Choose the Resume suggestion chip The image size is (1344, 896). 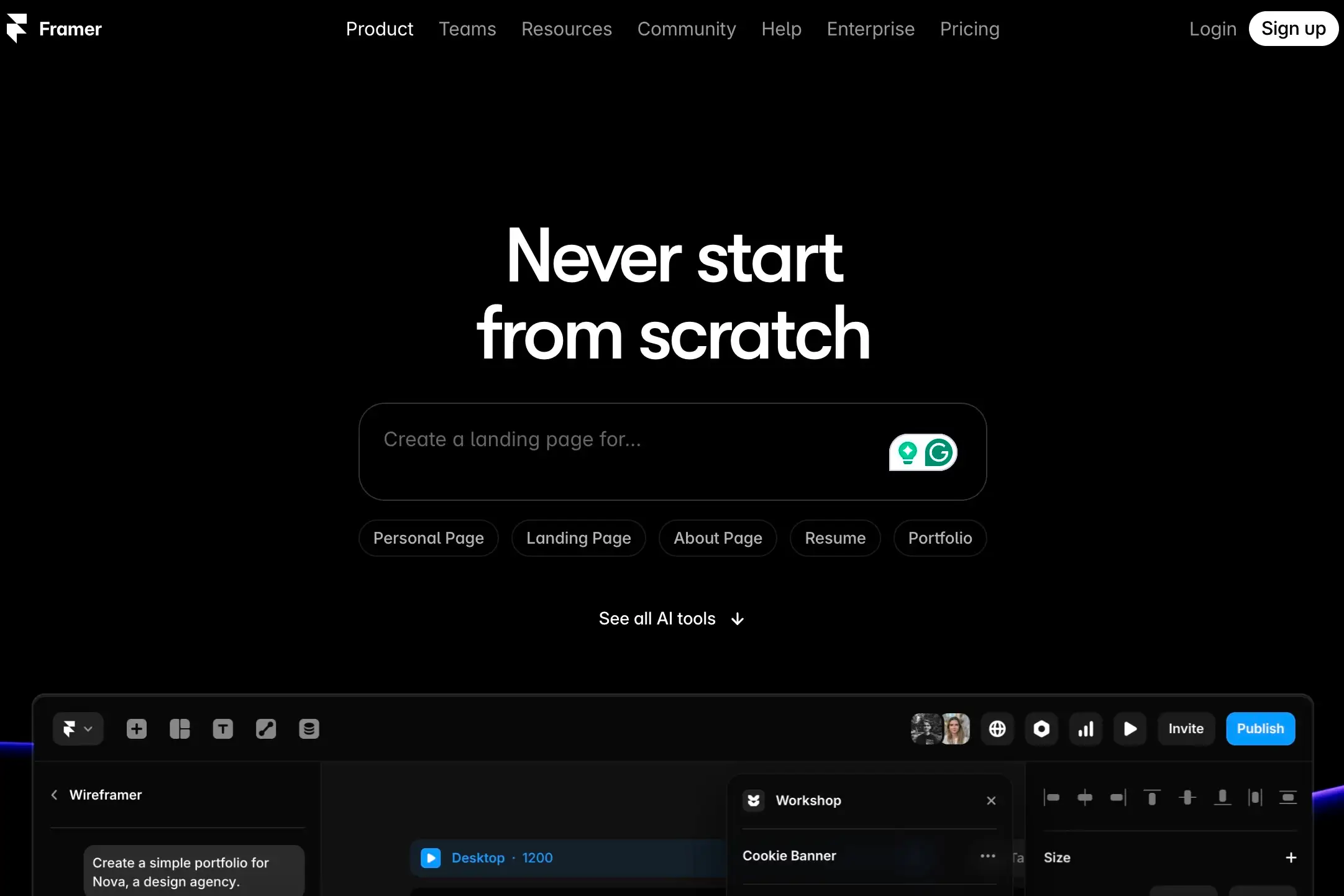[x=835, y=538]
